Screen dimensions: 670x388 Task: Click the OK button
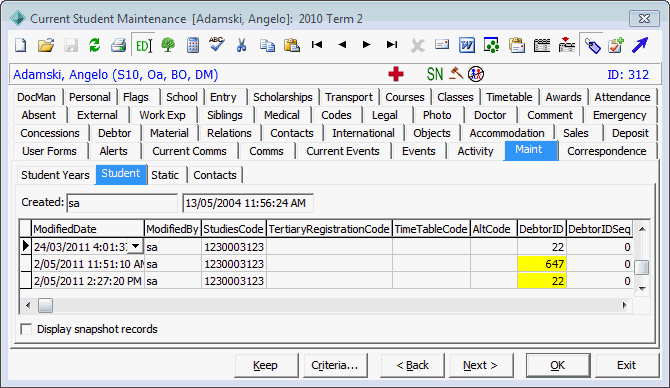(558, 365)
